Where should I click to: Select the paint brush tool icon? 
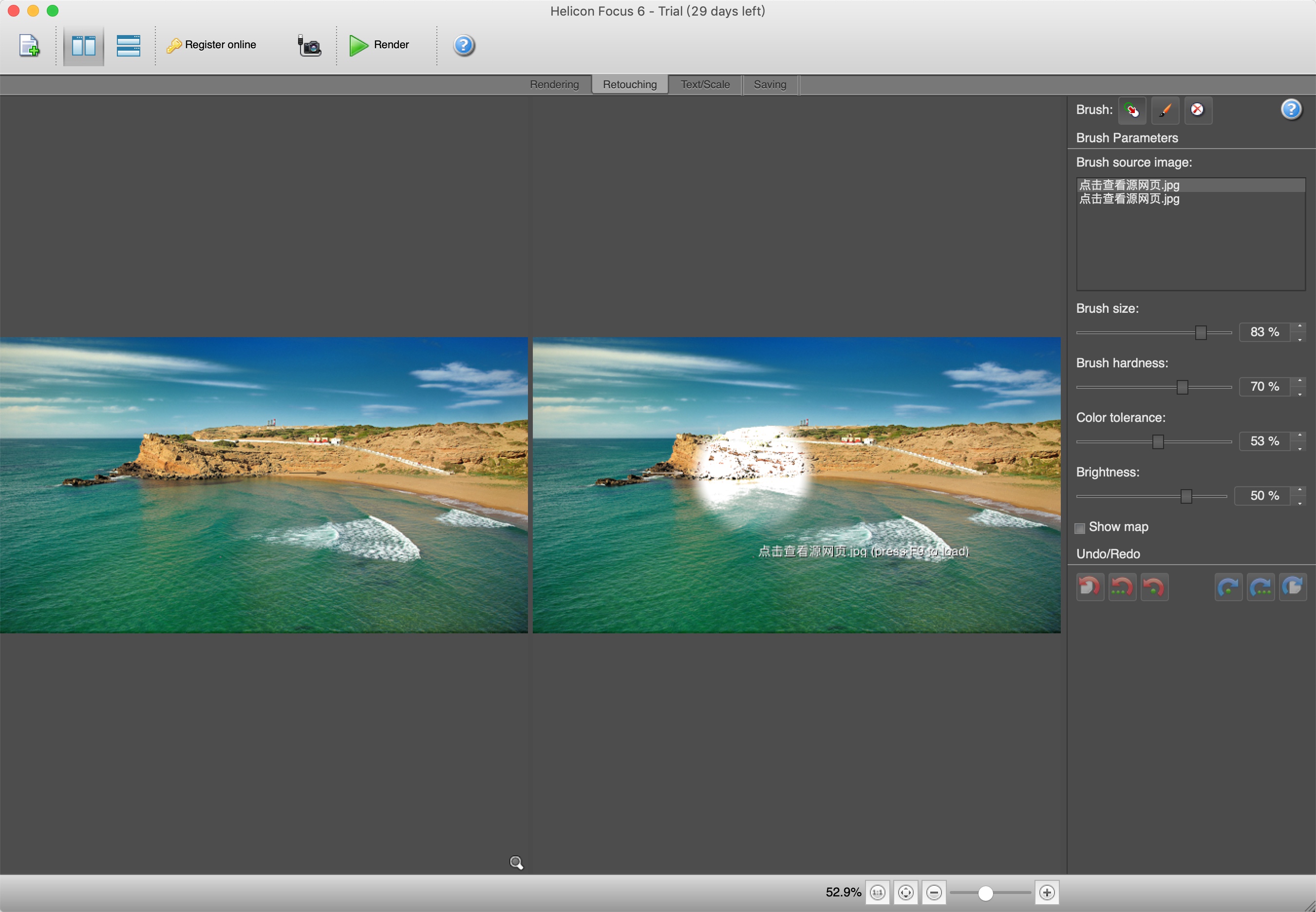pos(1165,110)
